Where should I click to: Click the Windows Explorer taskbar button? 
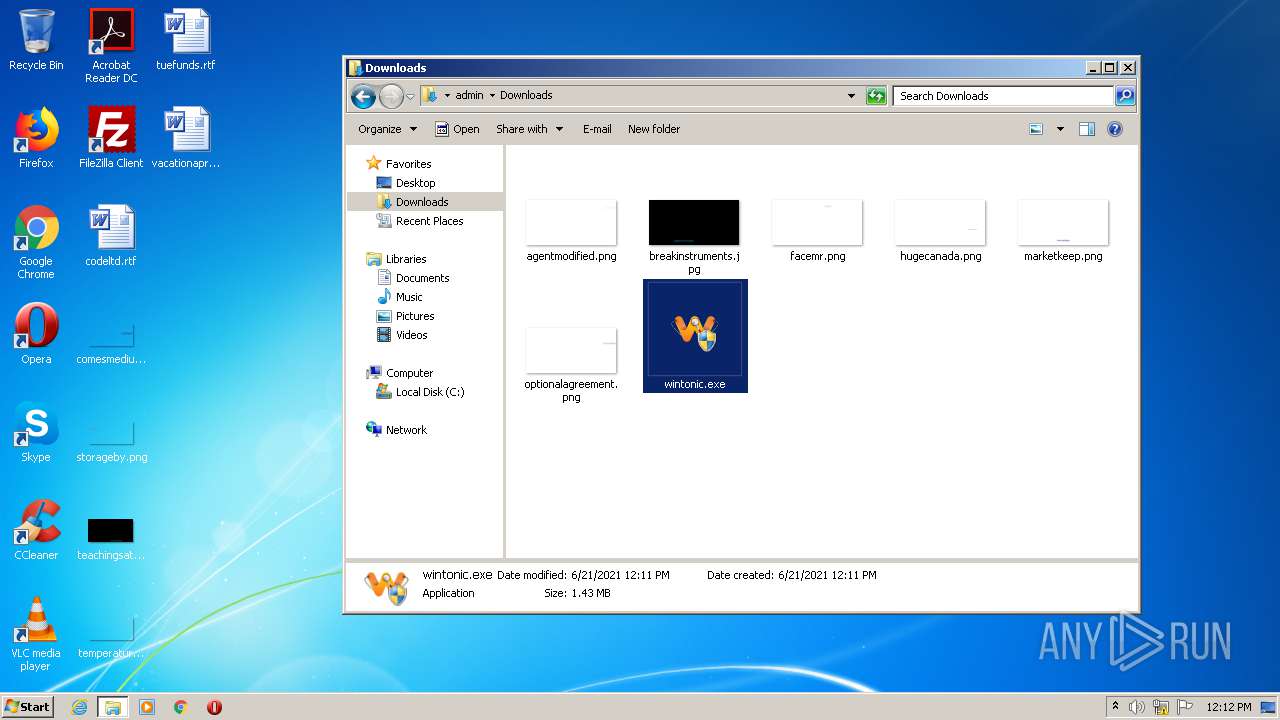(x=112, y=707)
